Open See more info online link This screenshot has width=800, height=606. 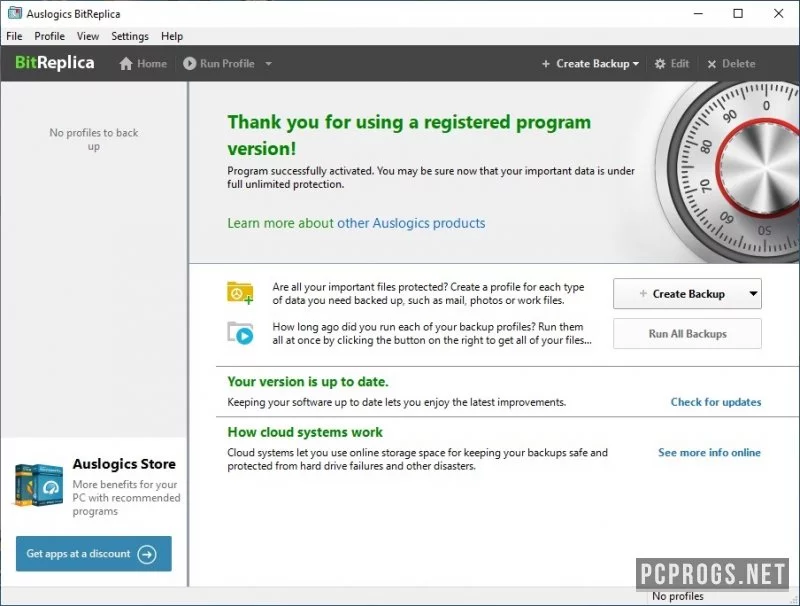tap(709, 452)
